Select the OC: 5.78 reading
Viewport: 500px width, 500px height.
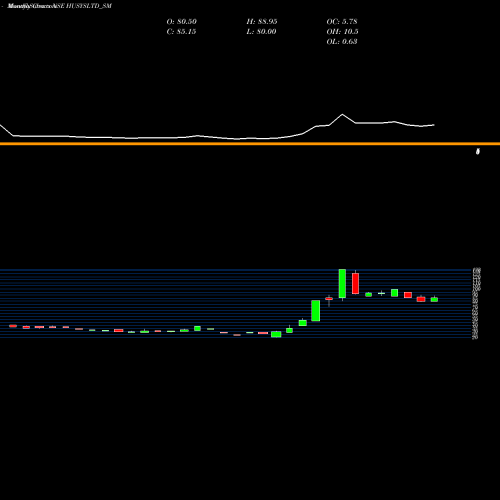point(342,21)
